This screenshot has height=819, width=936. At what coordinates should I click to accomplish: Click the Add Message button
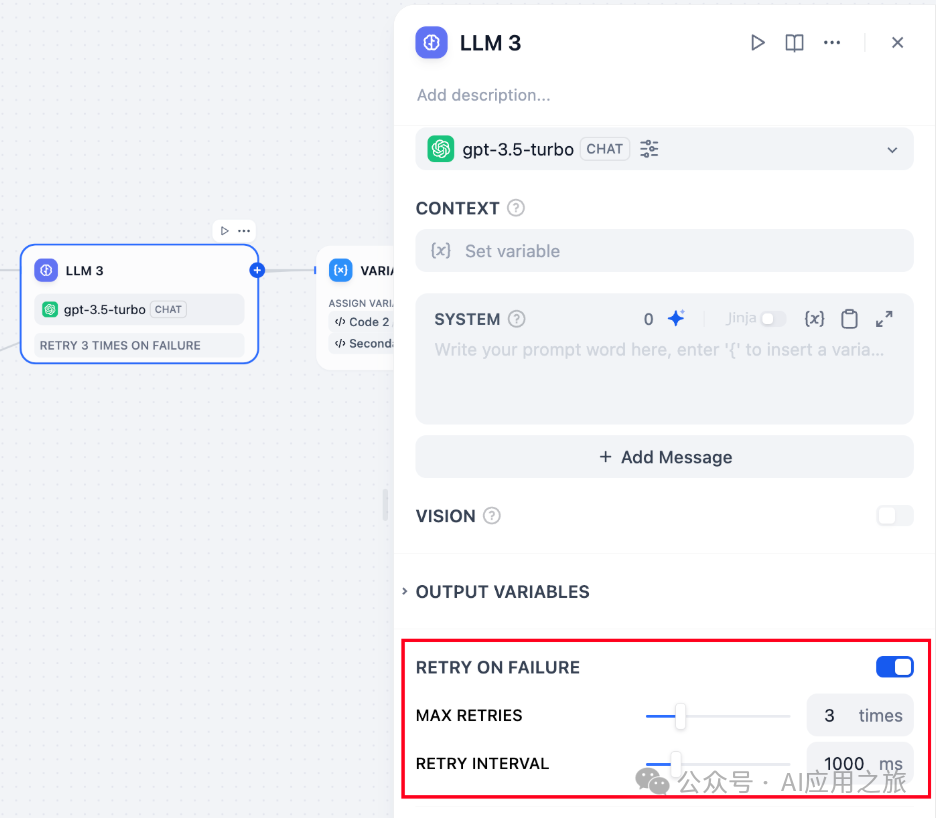664,457
